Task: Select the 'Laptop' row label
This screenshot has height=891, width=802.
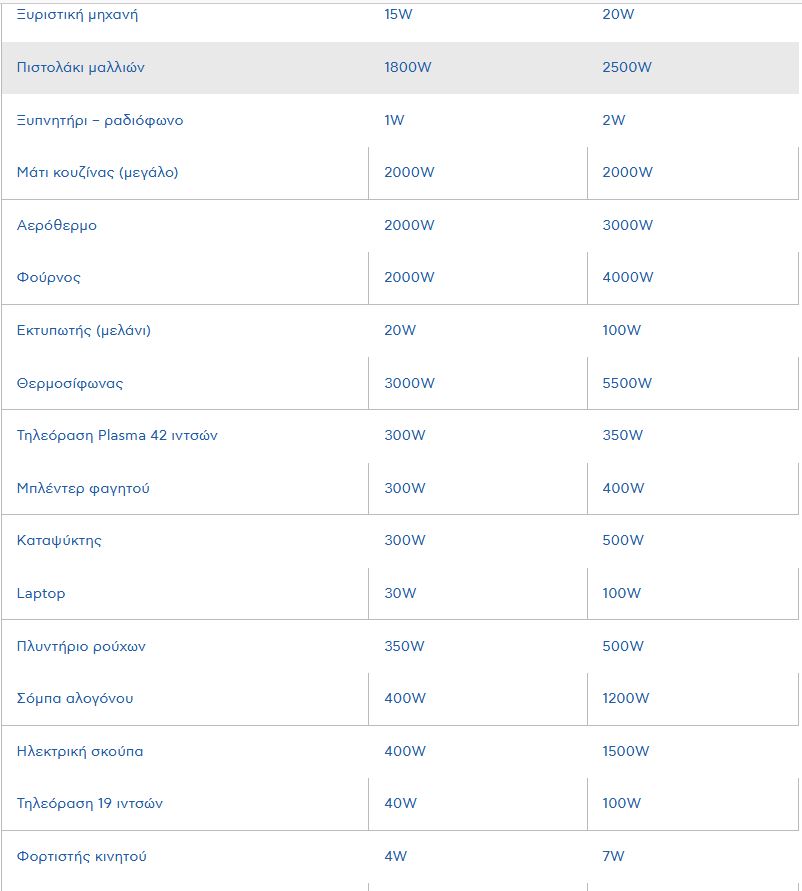Action: 41,594
